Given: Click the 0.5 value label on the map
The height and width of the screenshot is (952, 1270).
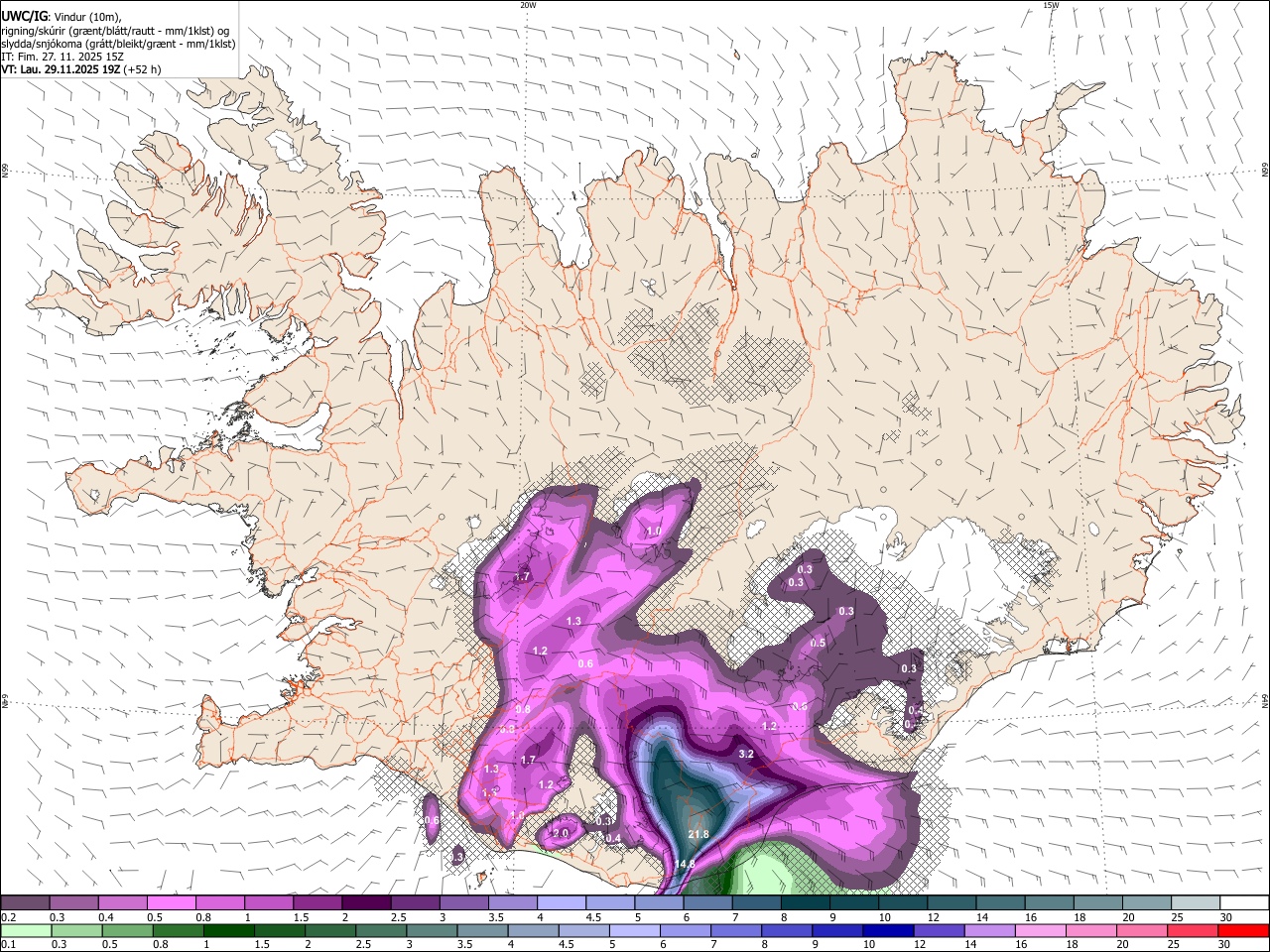Looking at the screenshot, I should (818, 643).
